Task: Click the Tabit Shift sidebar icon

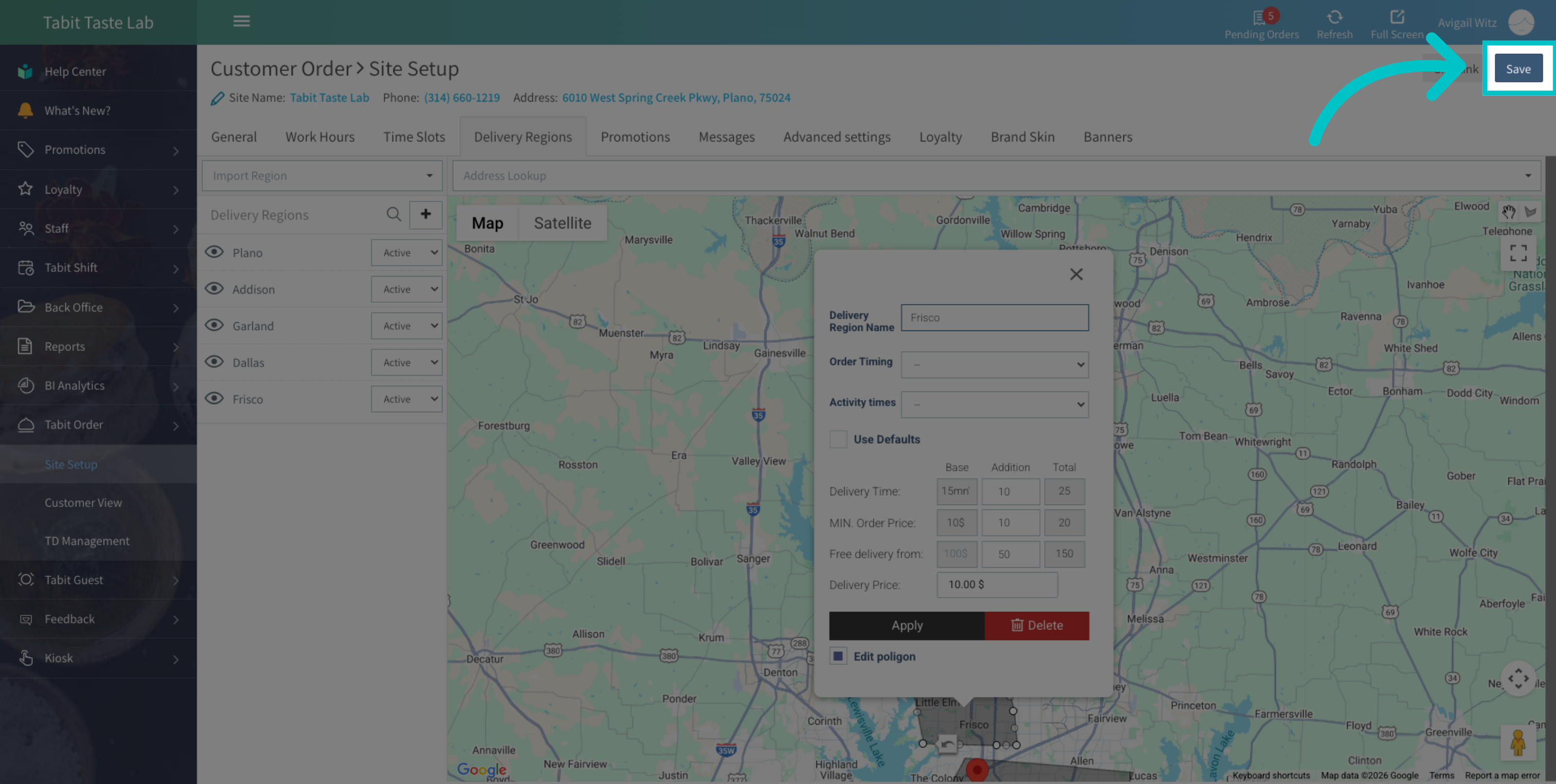Action: click(x=25, y=268)
